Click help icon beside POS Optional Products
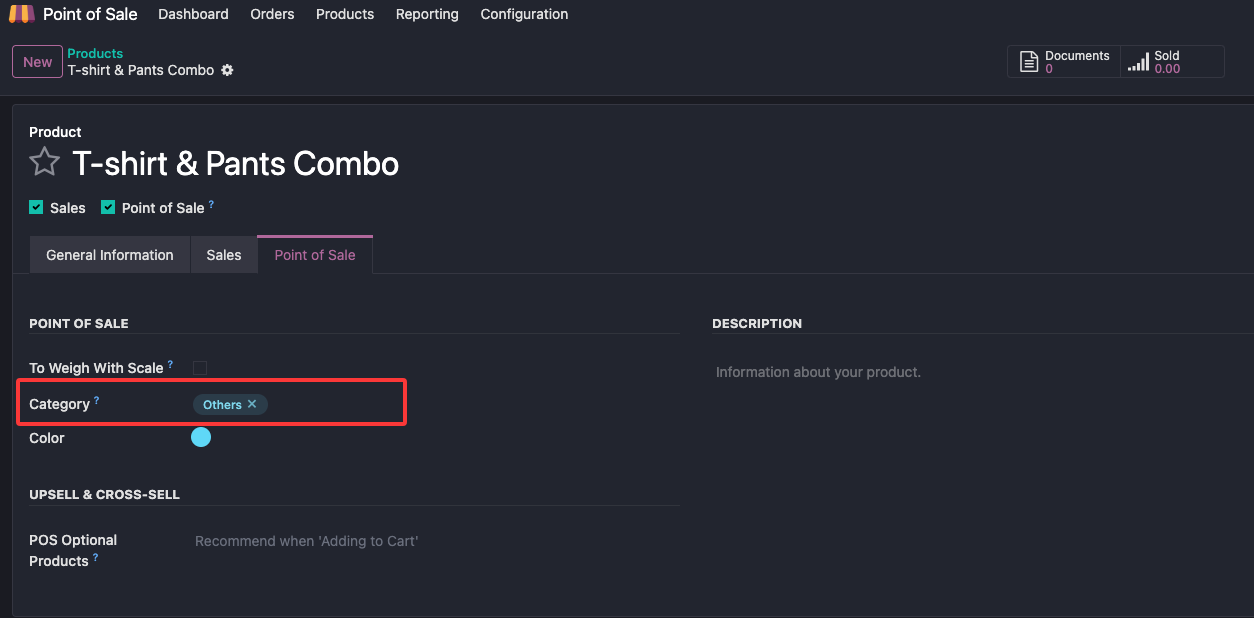This screenshot has height=618, width=1254. [96, 558]
